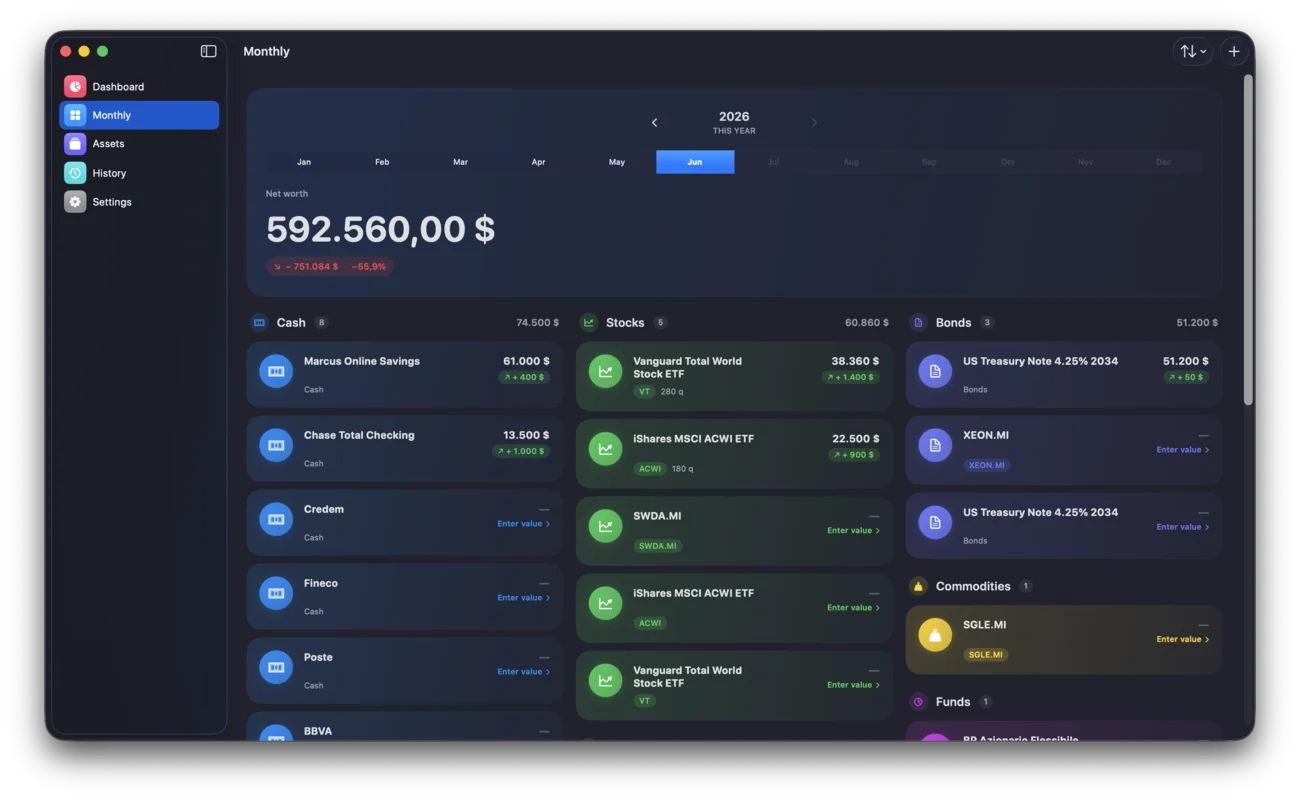Click the XEON.MI ticker badge
The height and width of the screenshot is (800, 1300).
click(986, 465)
